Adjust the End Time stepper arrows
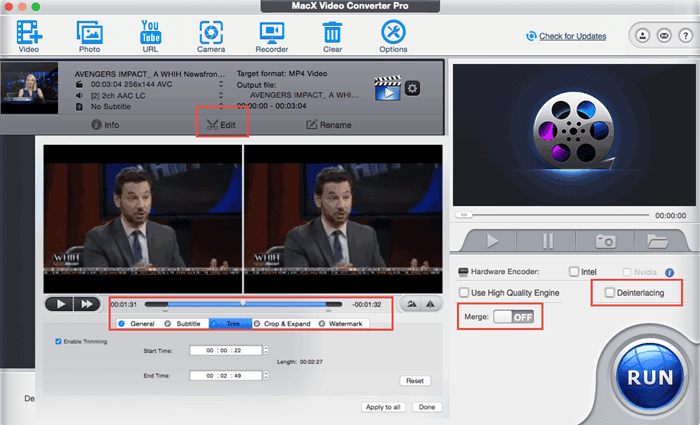 266,375
